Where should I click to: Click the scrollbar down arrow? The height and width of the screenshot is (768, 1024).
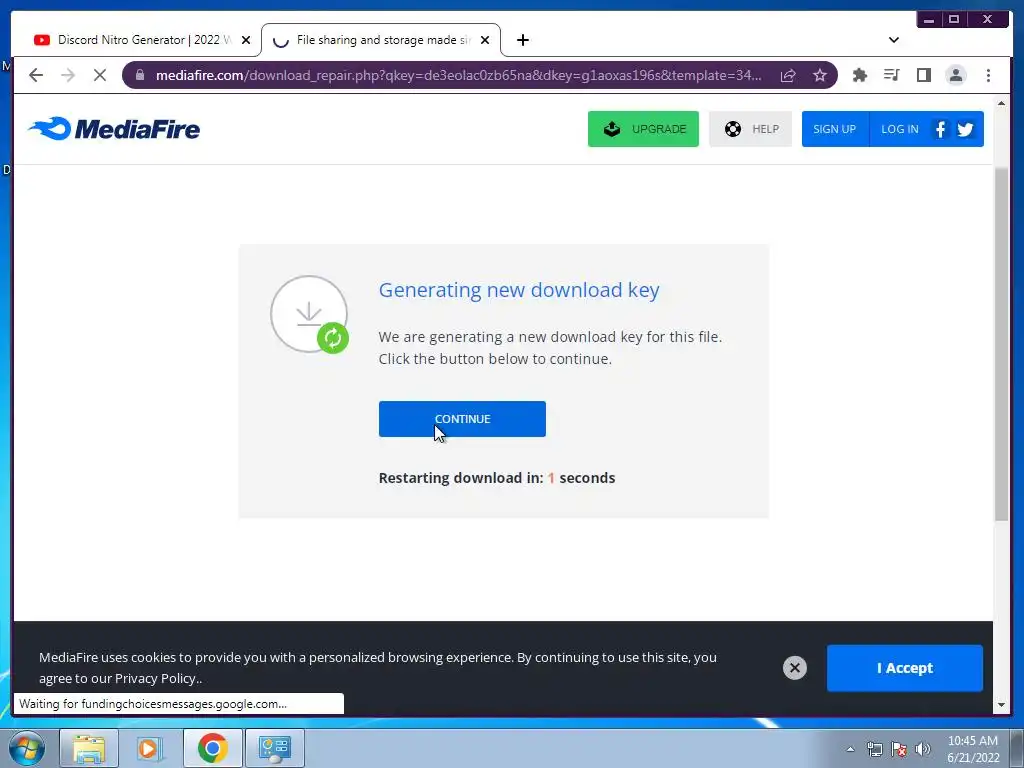1001,705
